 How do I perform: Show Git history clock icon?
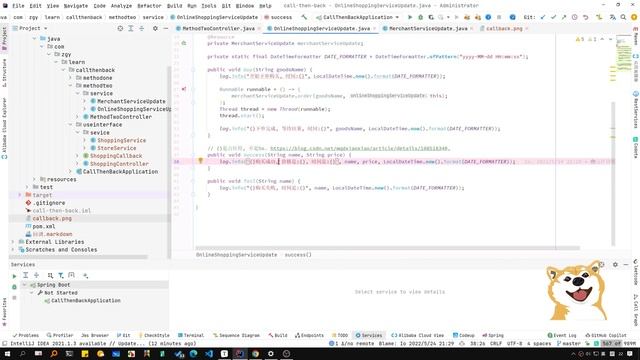[x=574, y=17]
